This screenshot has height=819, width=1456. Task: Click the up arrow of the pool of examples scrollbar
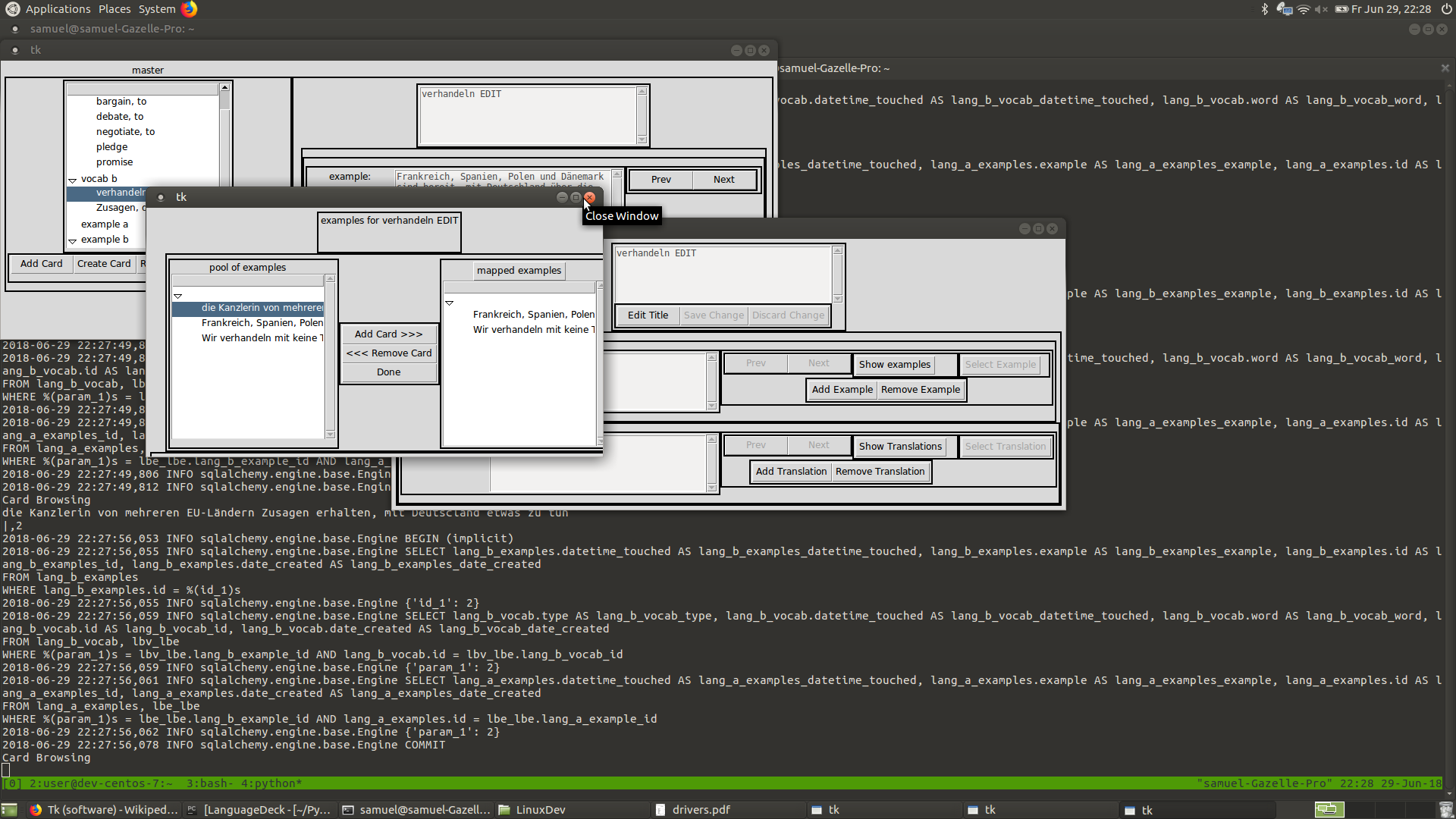(330, 279)
